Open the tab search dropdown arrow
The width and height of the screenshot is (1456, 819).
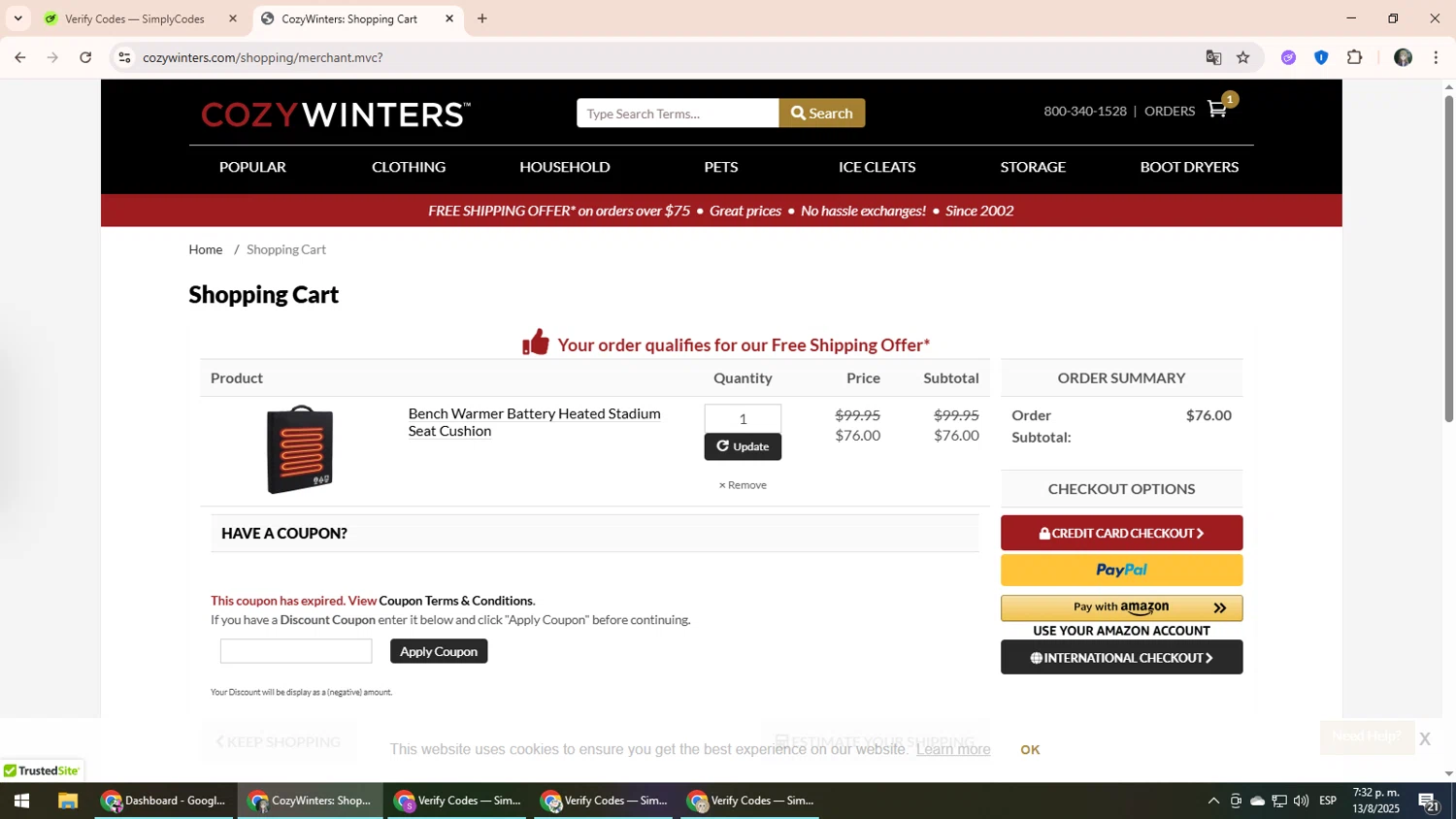click(17, 18)
